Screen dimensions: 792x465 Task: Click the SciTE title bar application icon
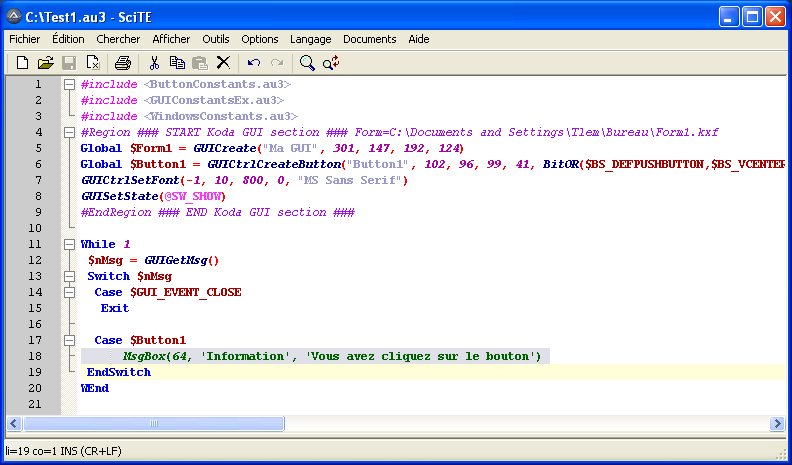pyautogui.click(x=14, y=17)
